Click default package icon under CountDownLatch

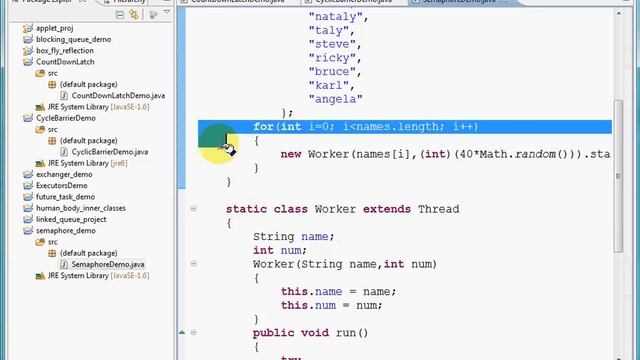tap(52, 84)
